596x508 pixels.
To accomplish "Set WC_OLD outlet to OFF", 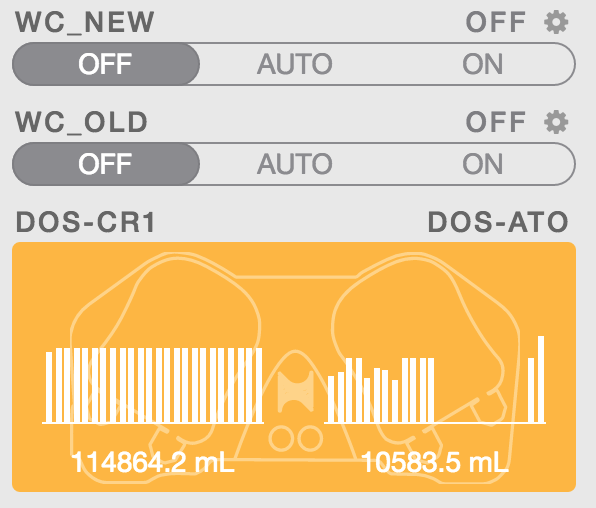I will click(x=106, y=164).
